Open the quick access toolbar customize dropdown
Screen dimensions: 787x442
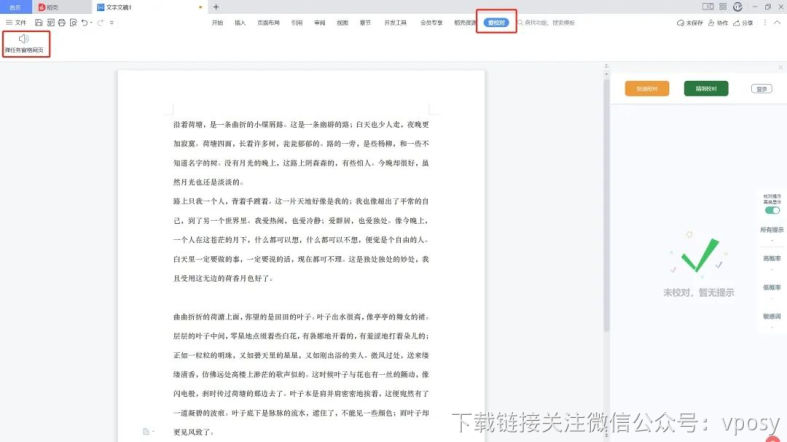(111, 23)
